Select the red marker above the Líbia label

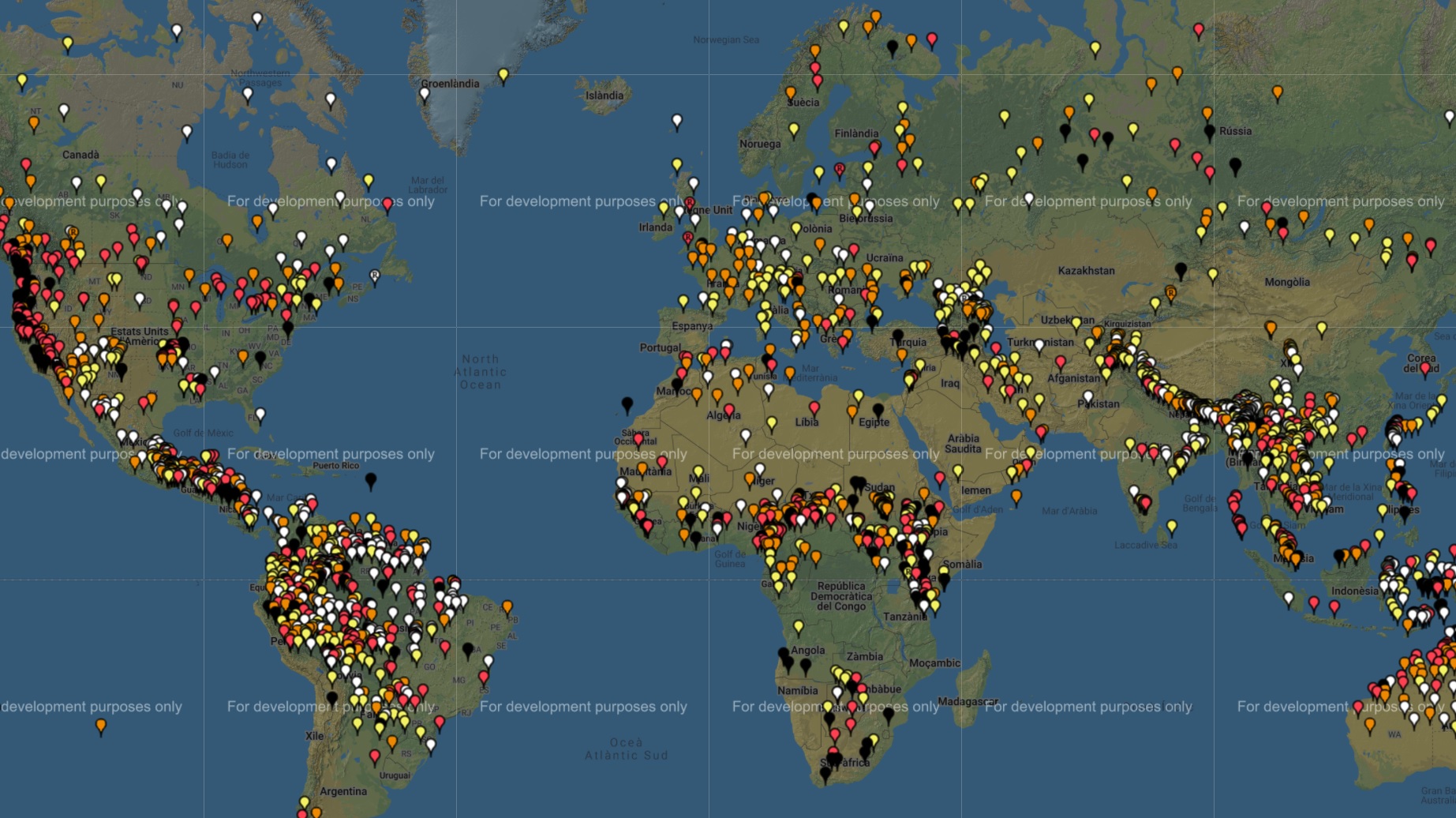814,408
